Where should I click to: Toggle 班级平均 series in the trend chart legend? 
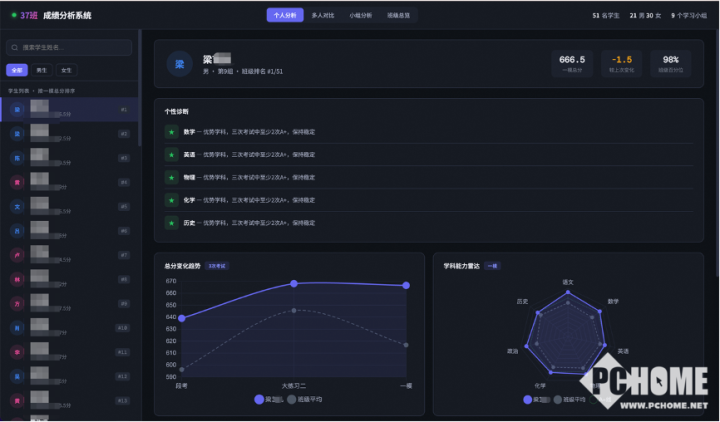[306, 399]
